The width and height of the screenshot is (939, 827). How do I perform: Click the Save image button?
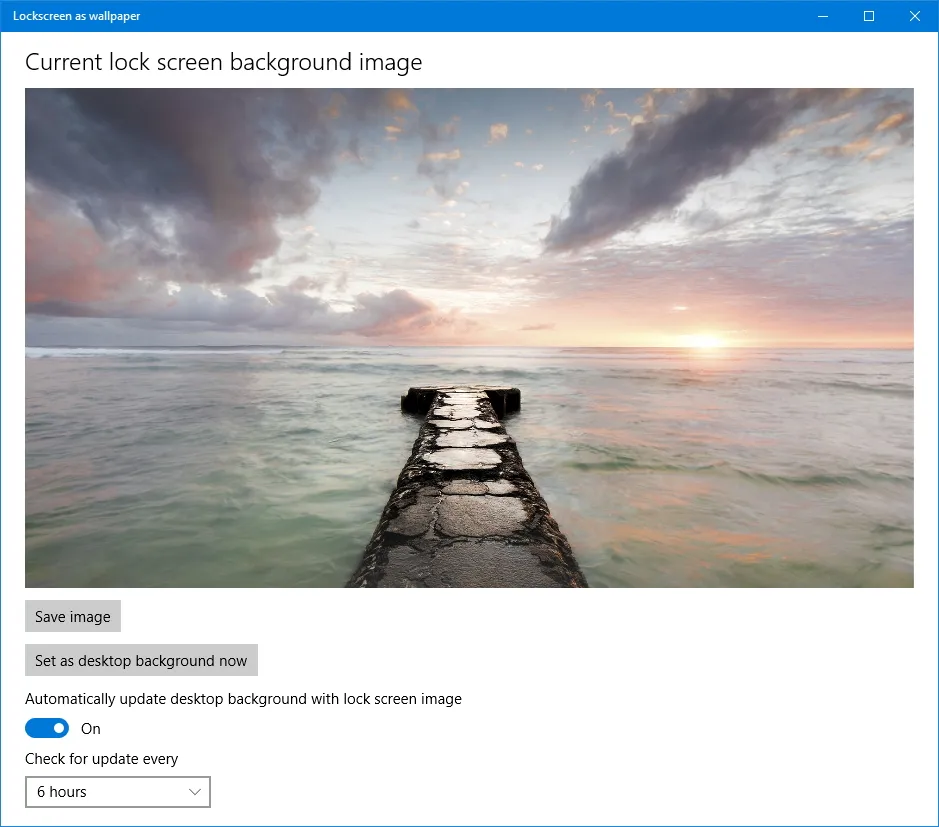point(72,616)
